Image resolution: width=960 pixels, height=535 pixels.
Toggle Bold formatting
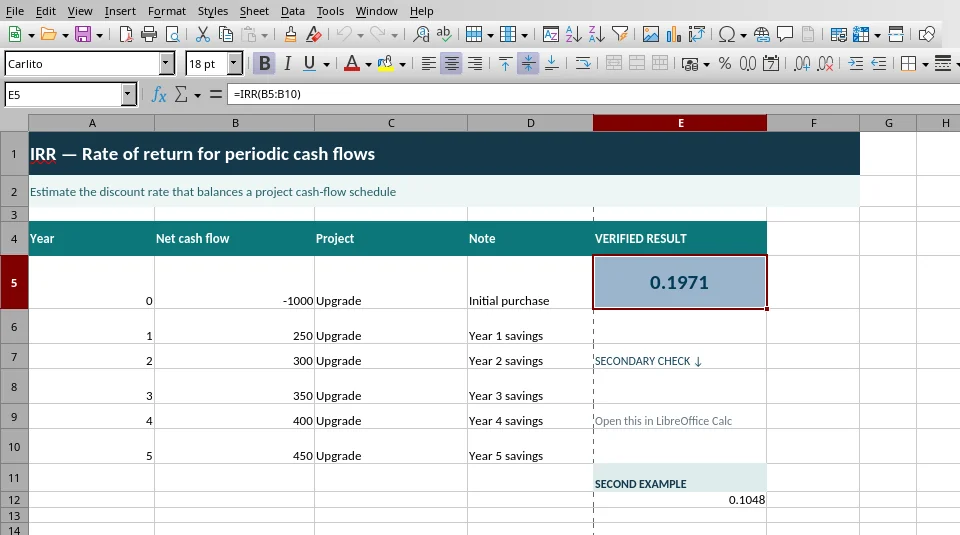pos(264,64)
